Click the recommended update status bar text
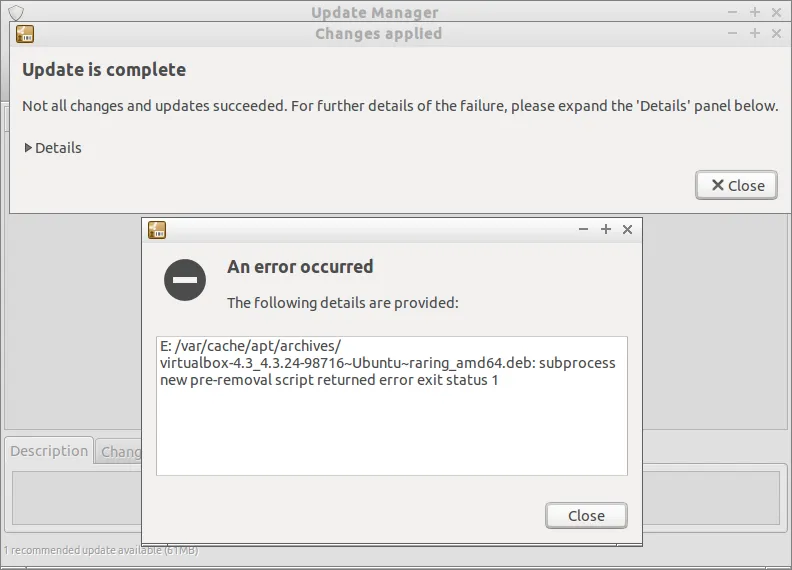Screen dimensions: 792x570 coord(70,551)
